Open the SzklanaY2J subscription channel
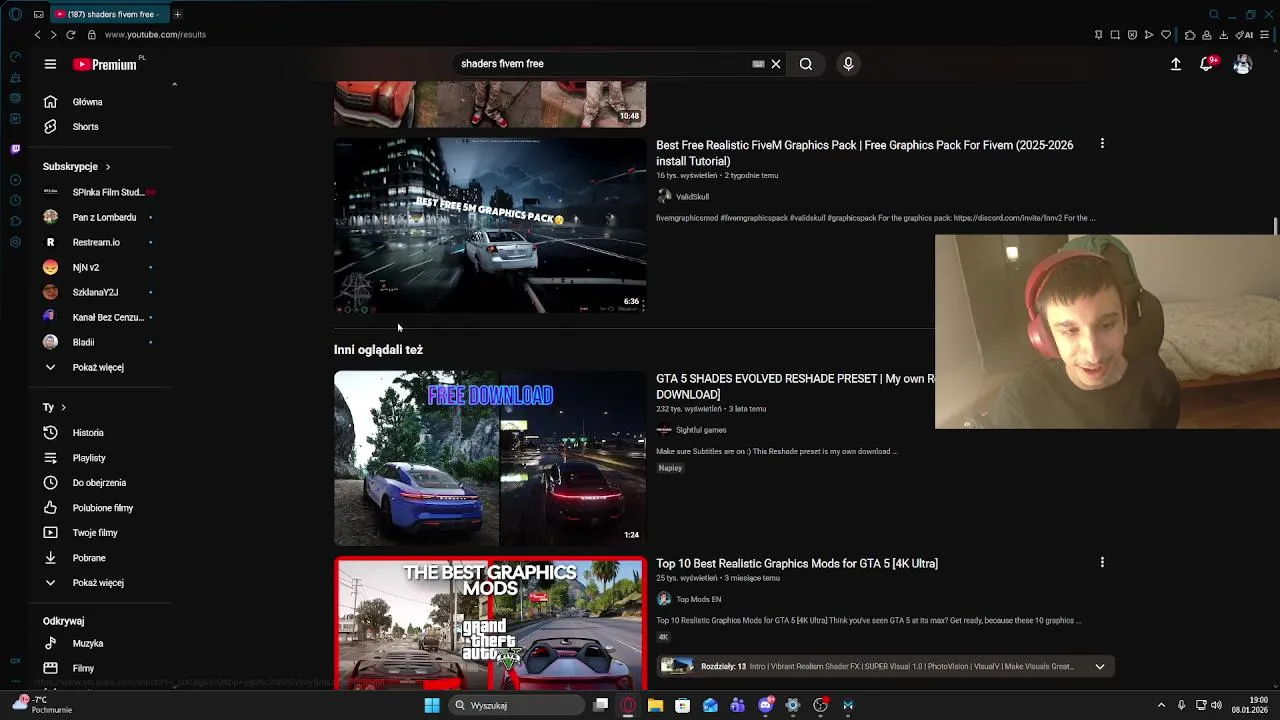 95,292
